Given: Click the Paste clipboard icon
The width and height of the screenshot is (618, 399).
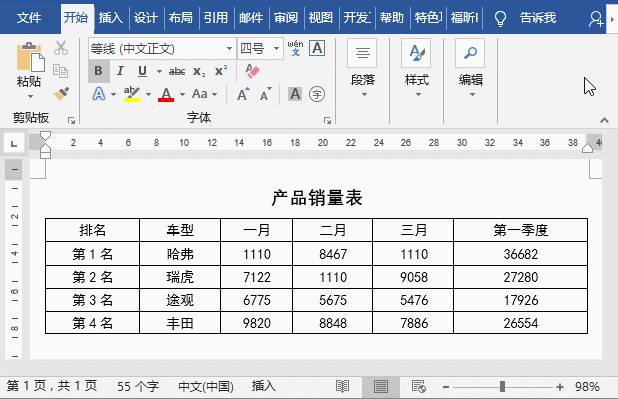Looking at the screenshot, I should [x=30, y=58].
